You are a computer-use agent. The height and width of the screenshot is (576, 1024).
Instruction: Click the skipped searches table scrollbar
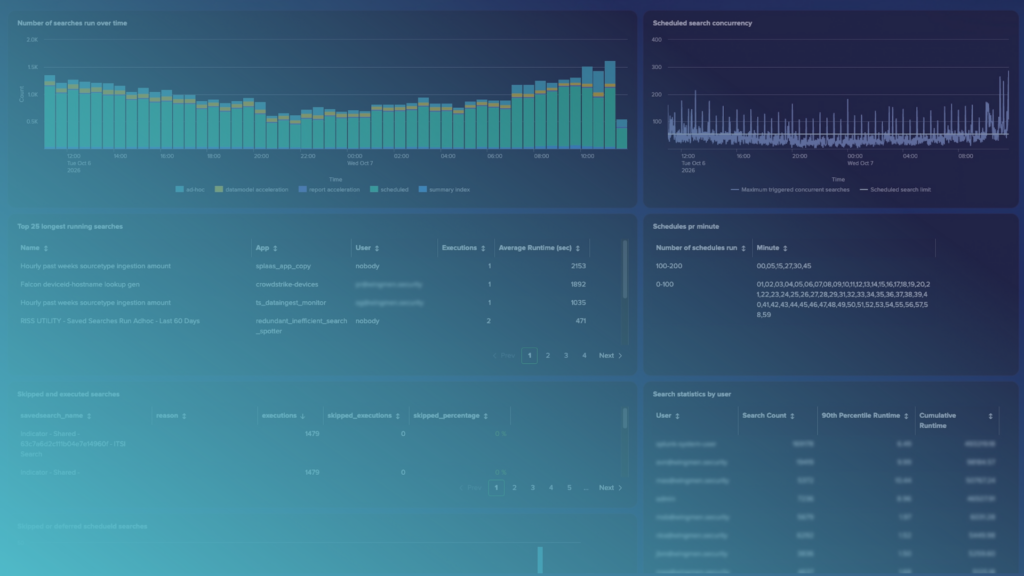tap(625, 418)
